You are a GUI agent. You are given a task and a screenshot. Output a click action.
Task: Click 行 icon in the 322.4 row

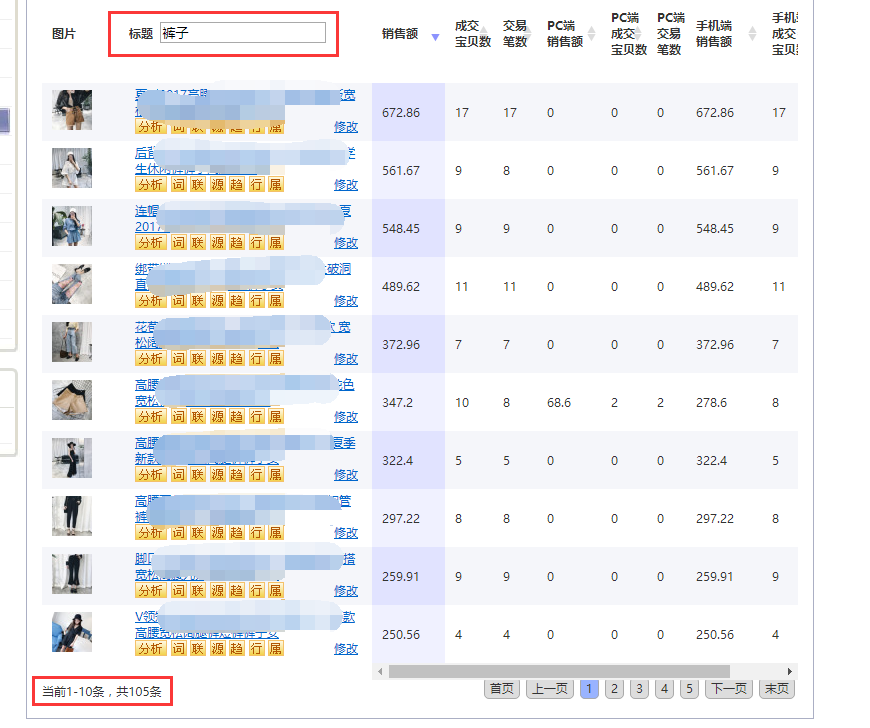point(256,475)
